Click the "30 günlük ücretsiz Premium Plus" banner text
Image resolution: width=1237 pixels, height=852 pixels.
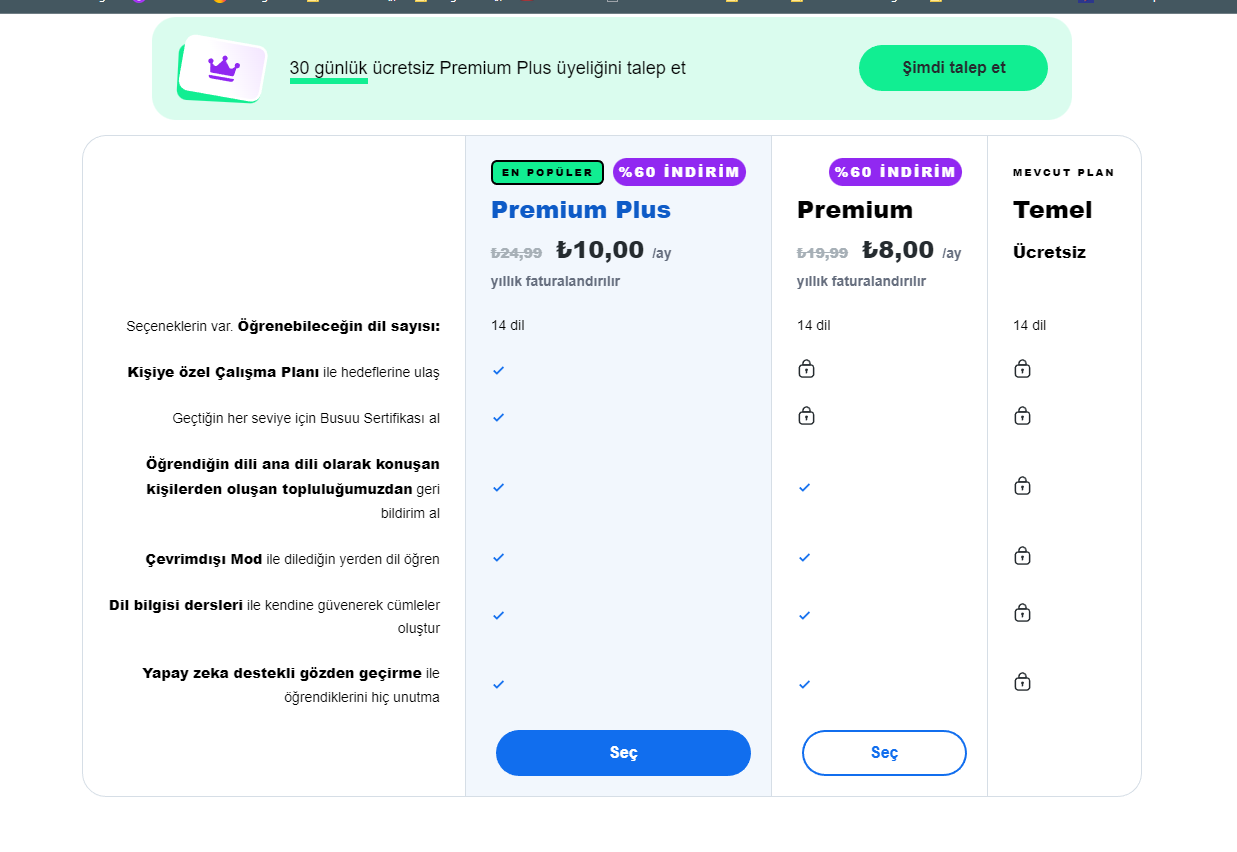[487, 68]
